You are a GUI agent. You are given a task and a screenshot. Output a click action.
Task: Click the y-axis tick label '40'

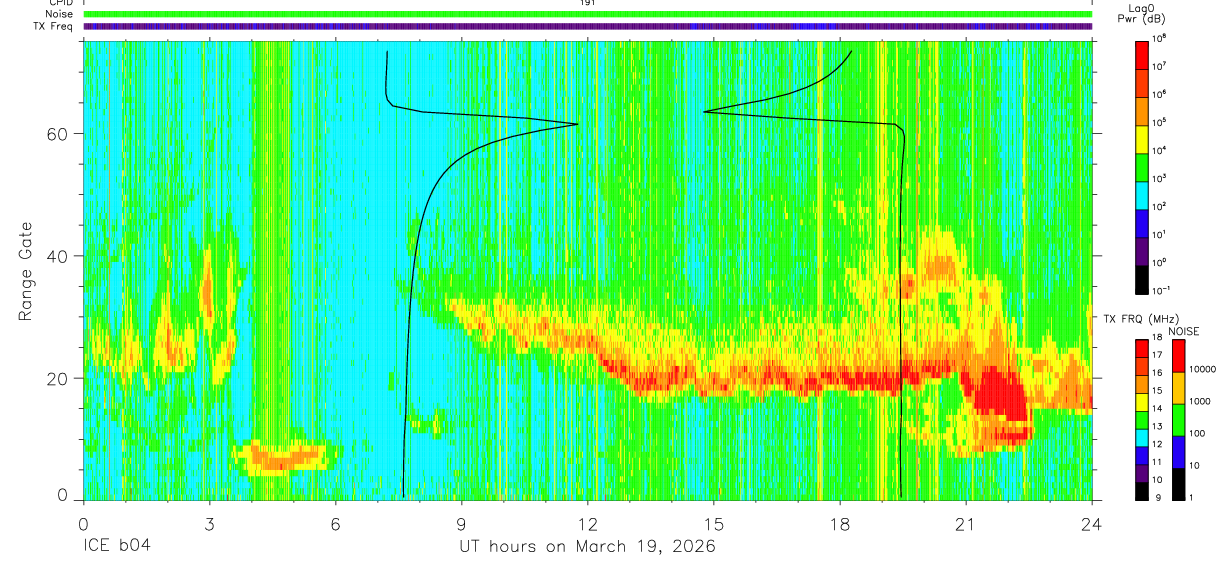pos(57,256)
